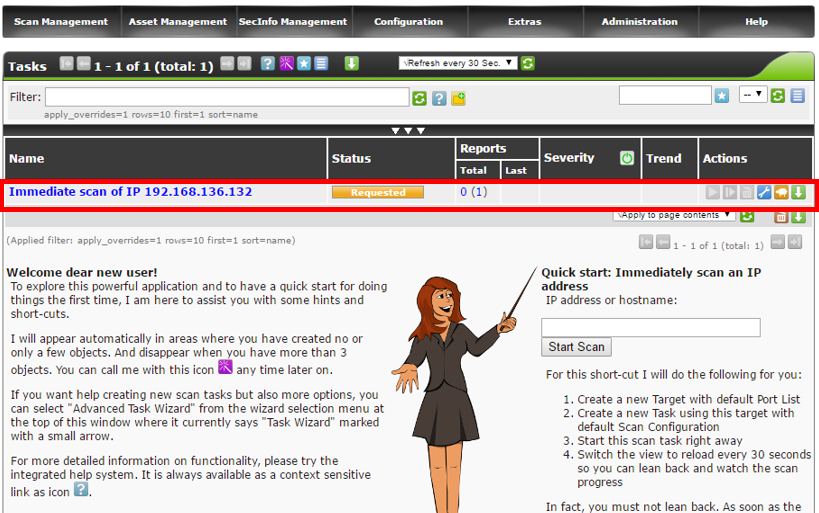
Task: Open the saved filter '--' dropdown
Action: pyautogui.click(x=752, y=95)
